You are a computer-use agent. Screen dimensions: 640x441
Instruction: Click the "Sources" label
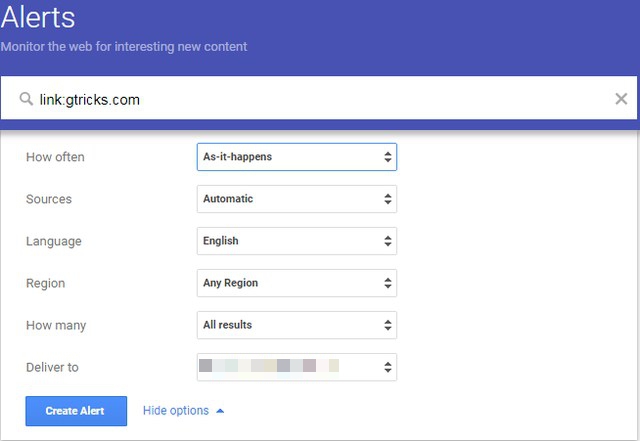49,199
